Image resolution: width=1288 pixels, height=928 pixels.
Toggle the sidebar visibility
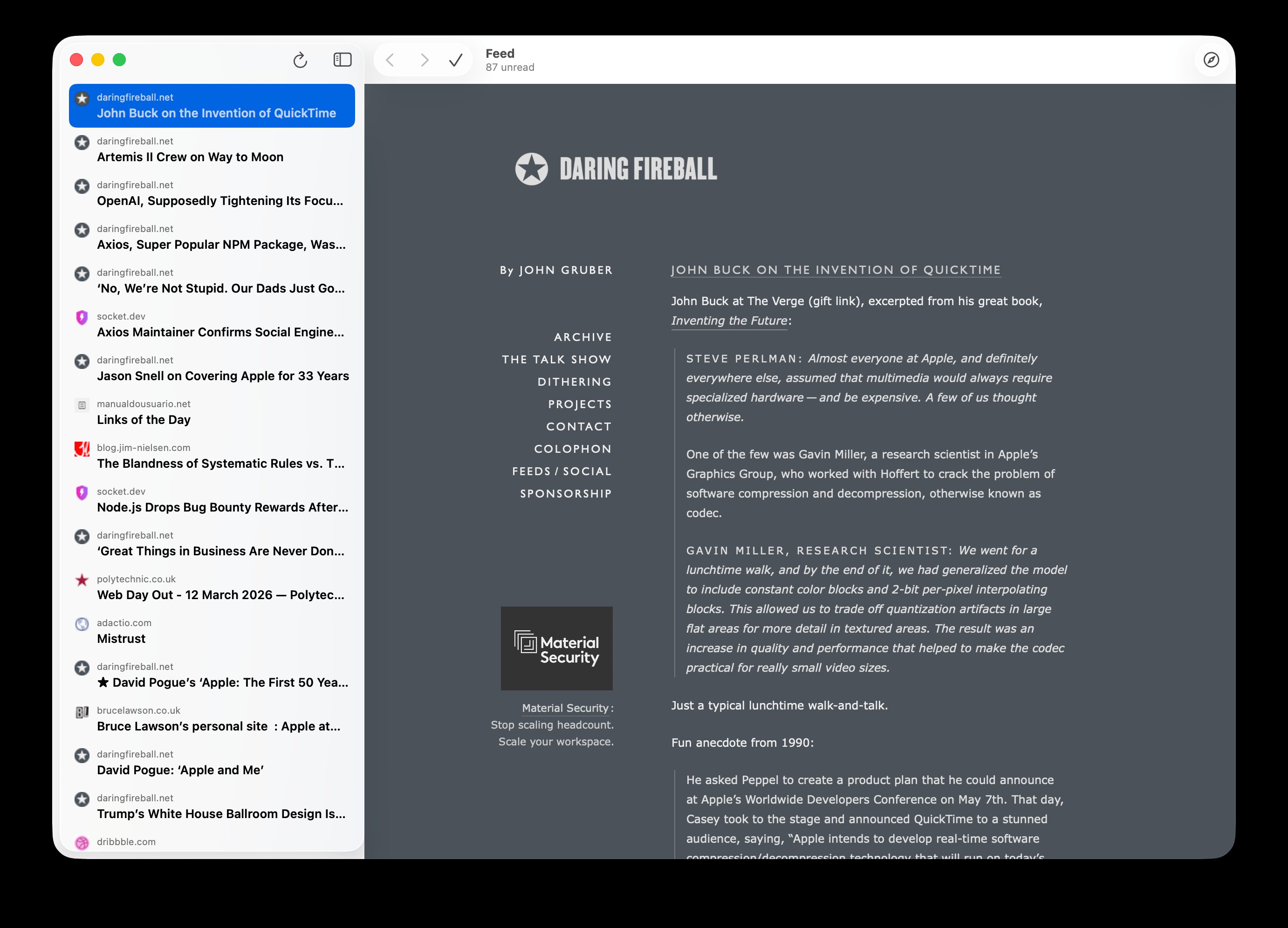(343, 60)
